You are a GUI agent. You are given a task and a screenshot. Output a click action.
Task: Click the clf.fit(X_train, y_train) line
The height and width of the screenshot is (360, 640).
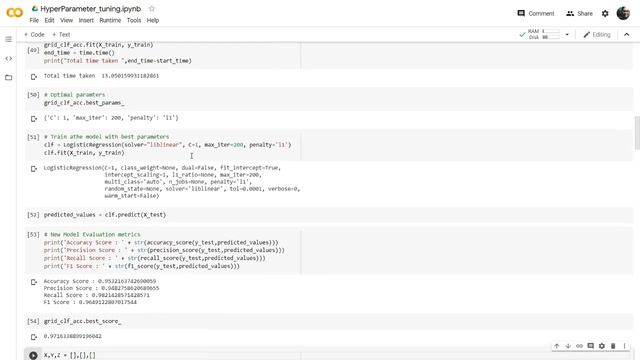[x=84, y=153]
